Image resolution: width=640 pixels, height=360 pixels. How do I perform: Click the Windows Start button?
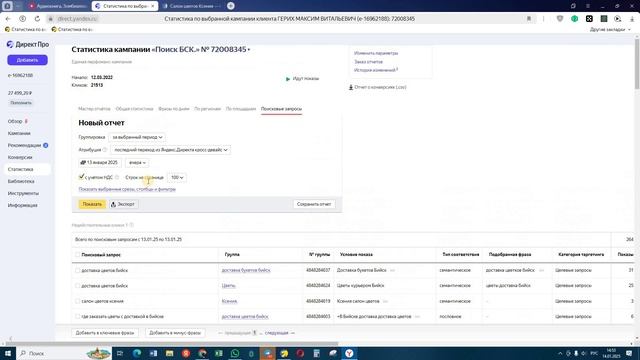[x=8, y=353]
